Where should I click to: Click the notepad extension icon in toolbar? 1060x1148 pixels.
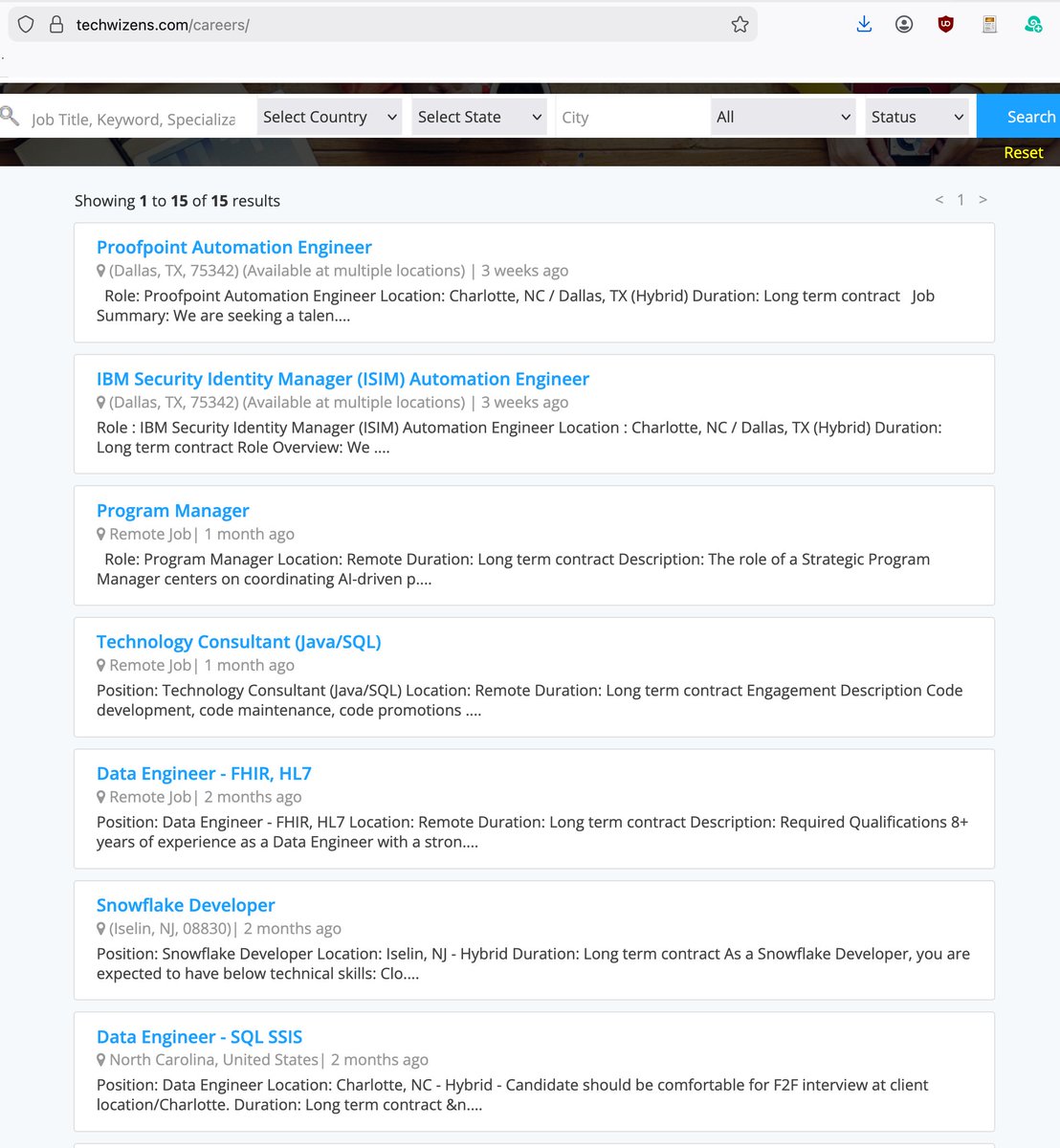(989, 25)
